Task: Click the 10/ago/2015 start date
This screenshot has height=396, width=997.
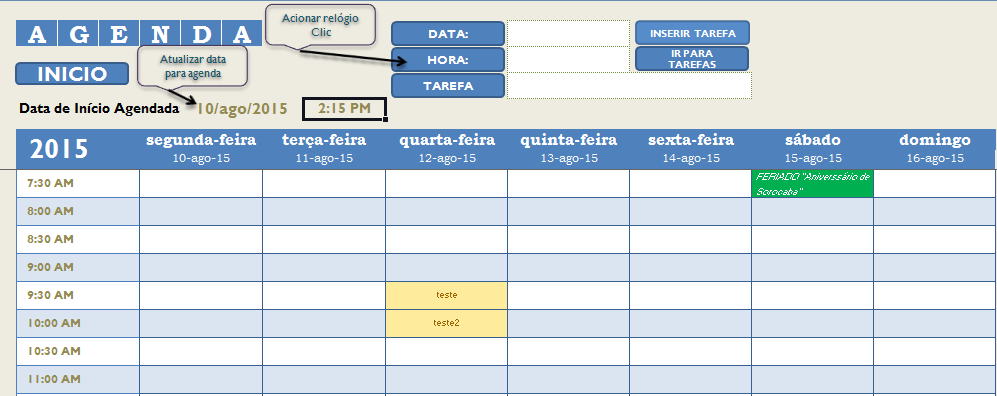Action: 242,109
